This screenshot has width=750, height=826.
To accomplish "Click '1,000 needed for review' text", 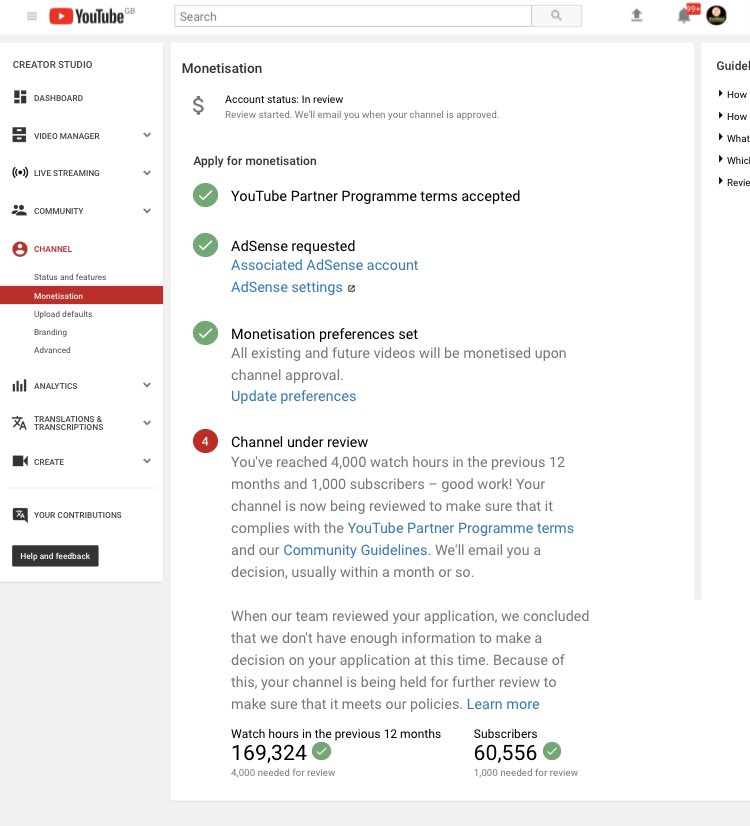I will pyautogui.click(x=526, y=772).
